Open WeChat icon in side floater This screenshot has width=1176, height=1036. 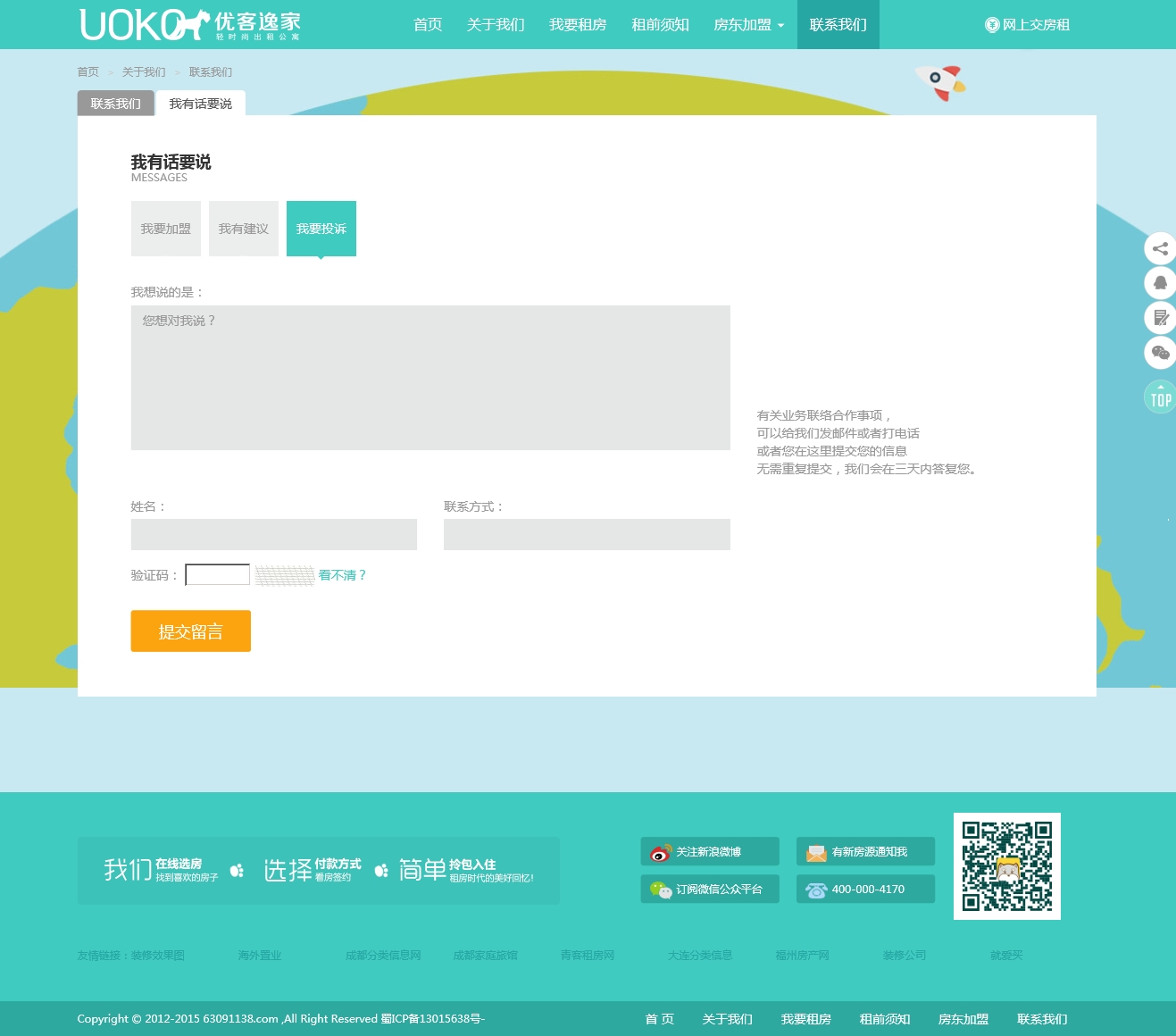pos(1160,353)
